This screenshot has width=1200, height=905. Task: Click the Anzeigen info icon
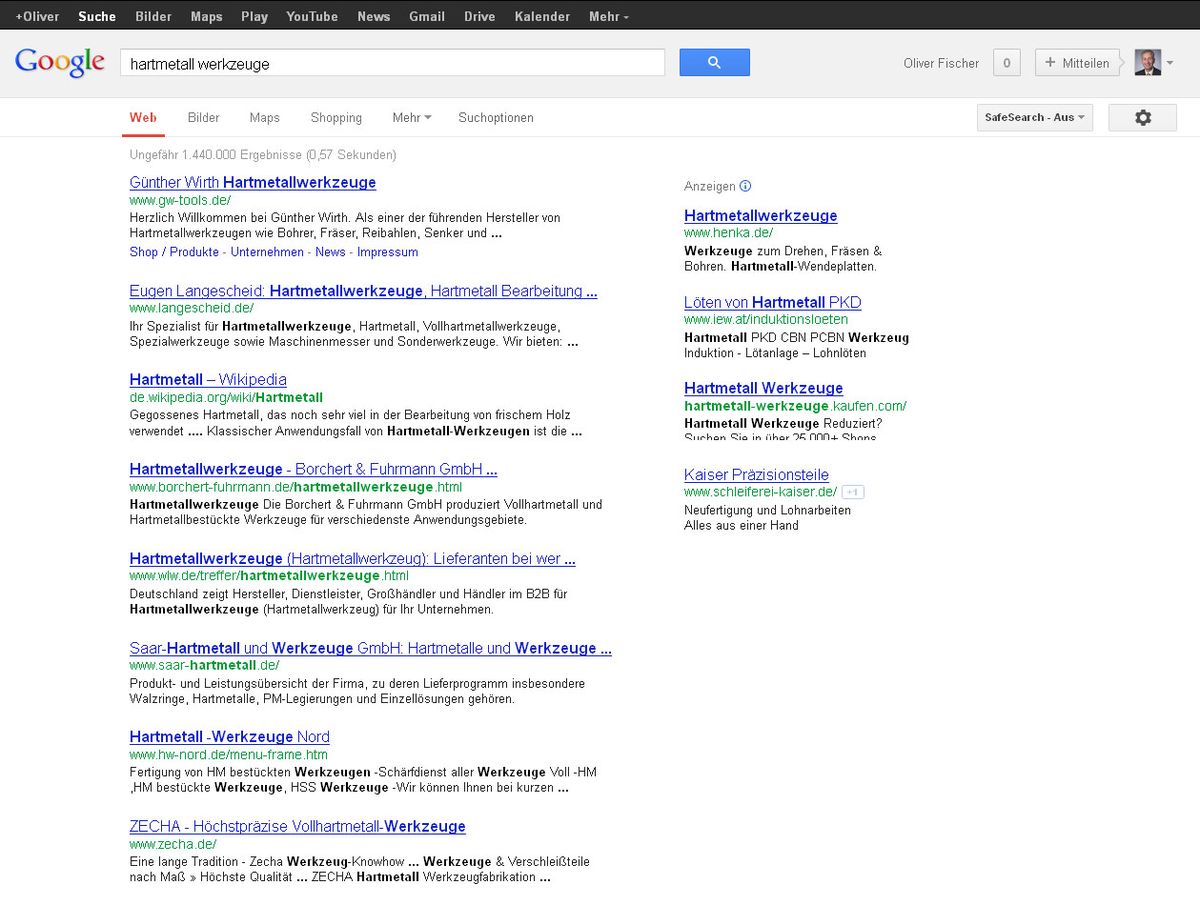(x=745, y=186)
